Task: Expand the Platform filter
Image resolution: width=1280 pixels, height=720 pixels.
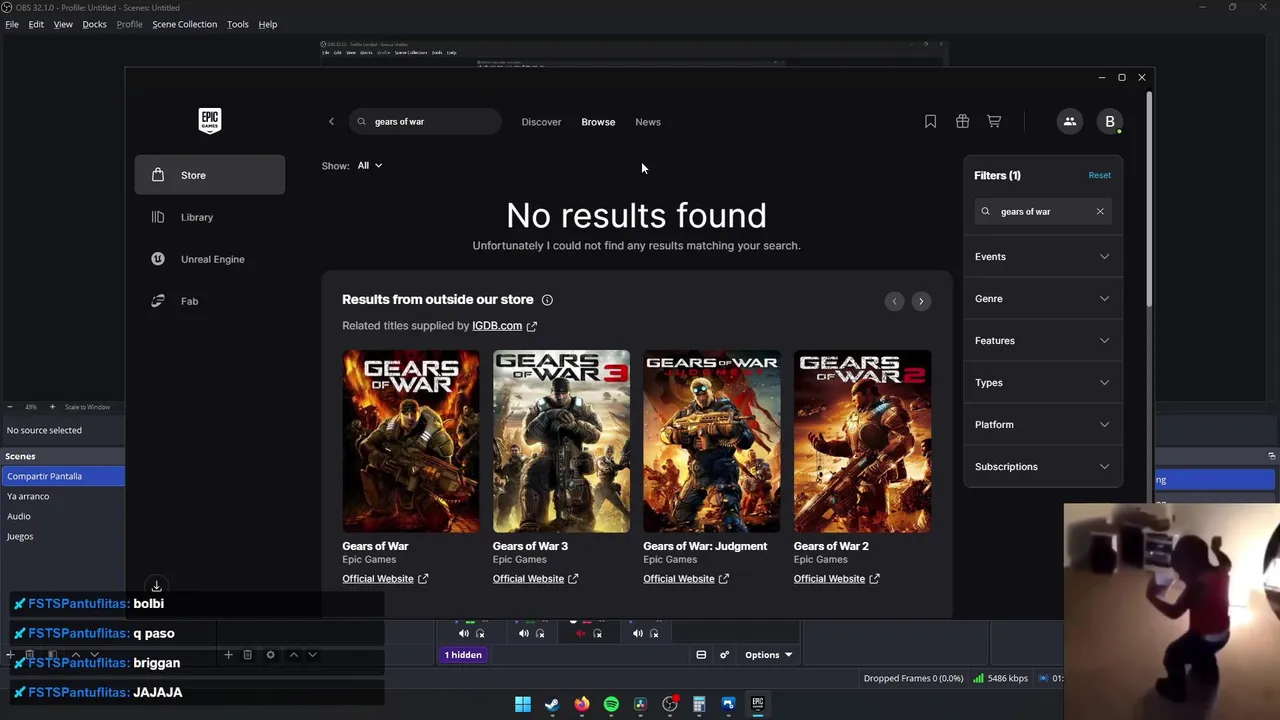Action: [x=1042, y=425]
